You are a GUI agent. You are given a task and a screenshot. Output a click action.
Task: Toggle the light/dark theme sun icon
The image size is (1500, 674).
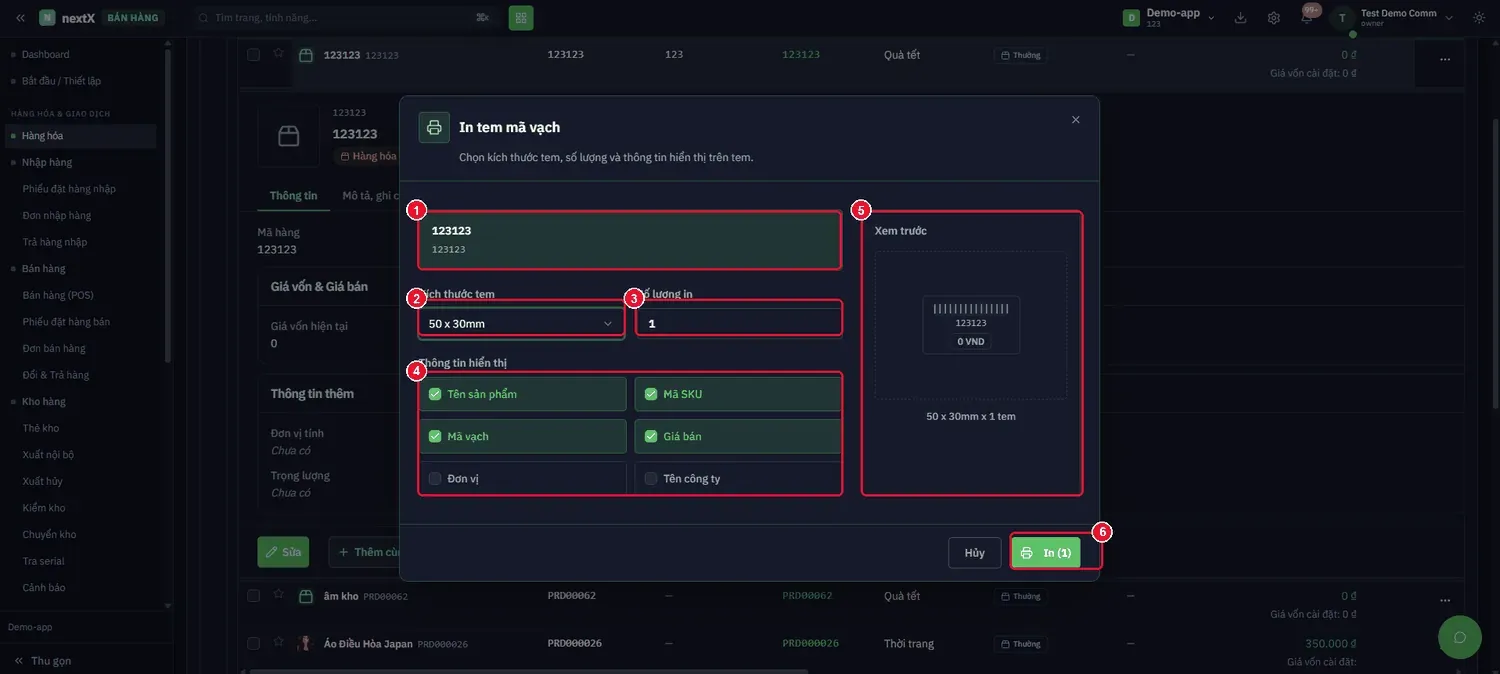click(x=1479, y=18)
